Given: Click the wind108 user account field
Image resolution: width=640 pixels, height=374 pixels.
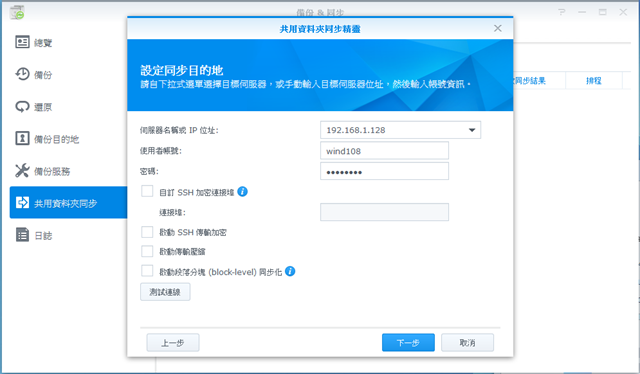Looking at the screenshot, I should [384, 151].
